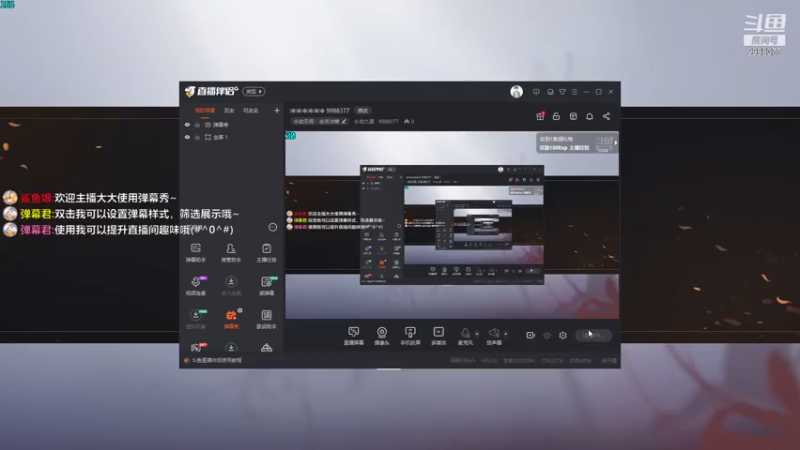Screen dimensions: 800x450
Task: Click the FPS readout in status bar
Action: (x=489, y=361)
